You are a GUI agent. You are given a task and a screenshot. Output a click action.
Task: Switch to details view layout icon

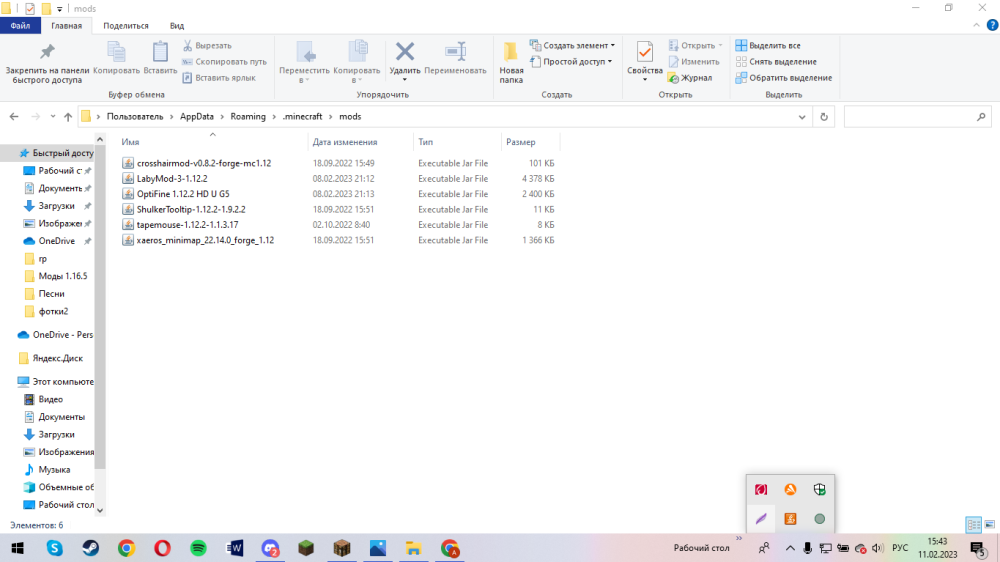[973, 524]
